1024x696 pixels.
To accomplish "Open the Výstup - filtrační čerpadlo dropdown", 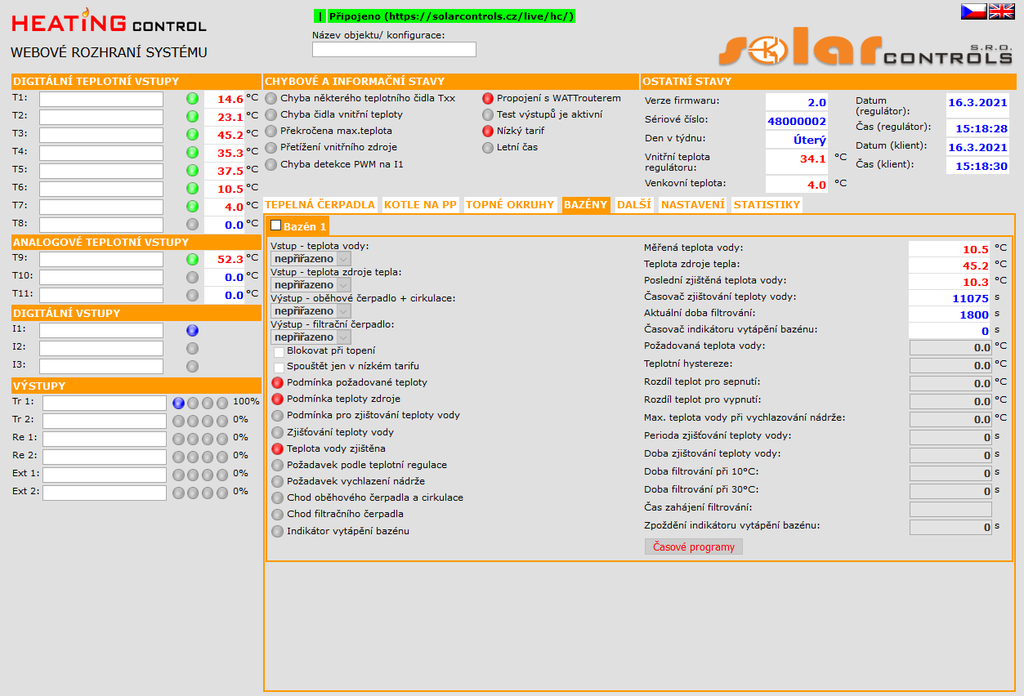I will pos(311,337).
